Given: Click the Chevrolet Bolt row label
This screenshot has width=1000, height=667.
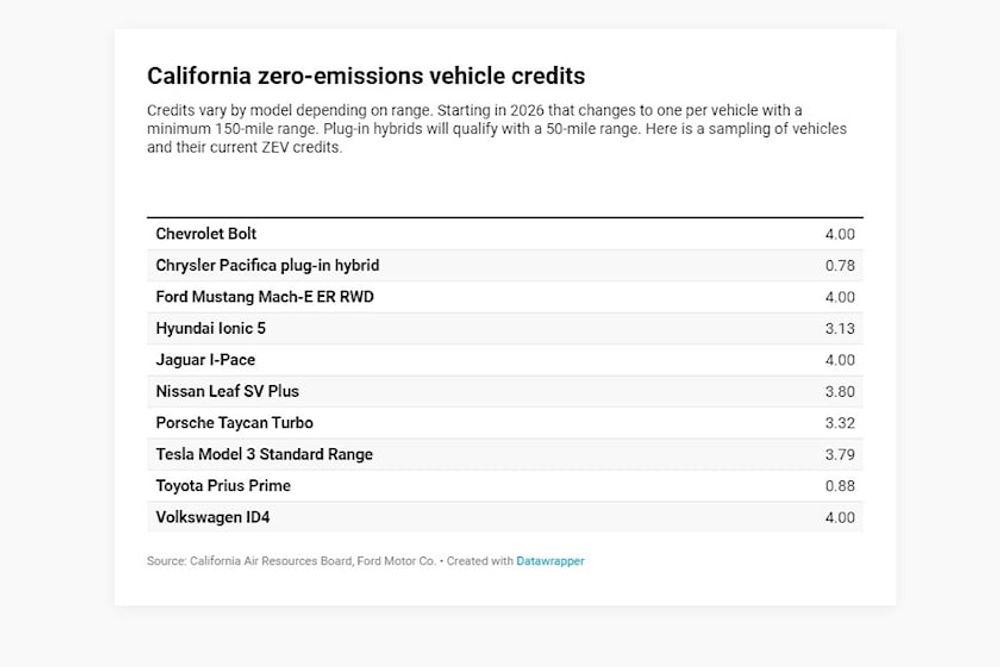Looking at the screenshot, I should (x=206, y=234).
